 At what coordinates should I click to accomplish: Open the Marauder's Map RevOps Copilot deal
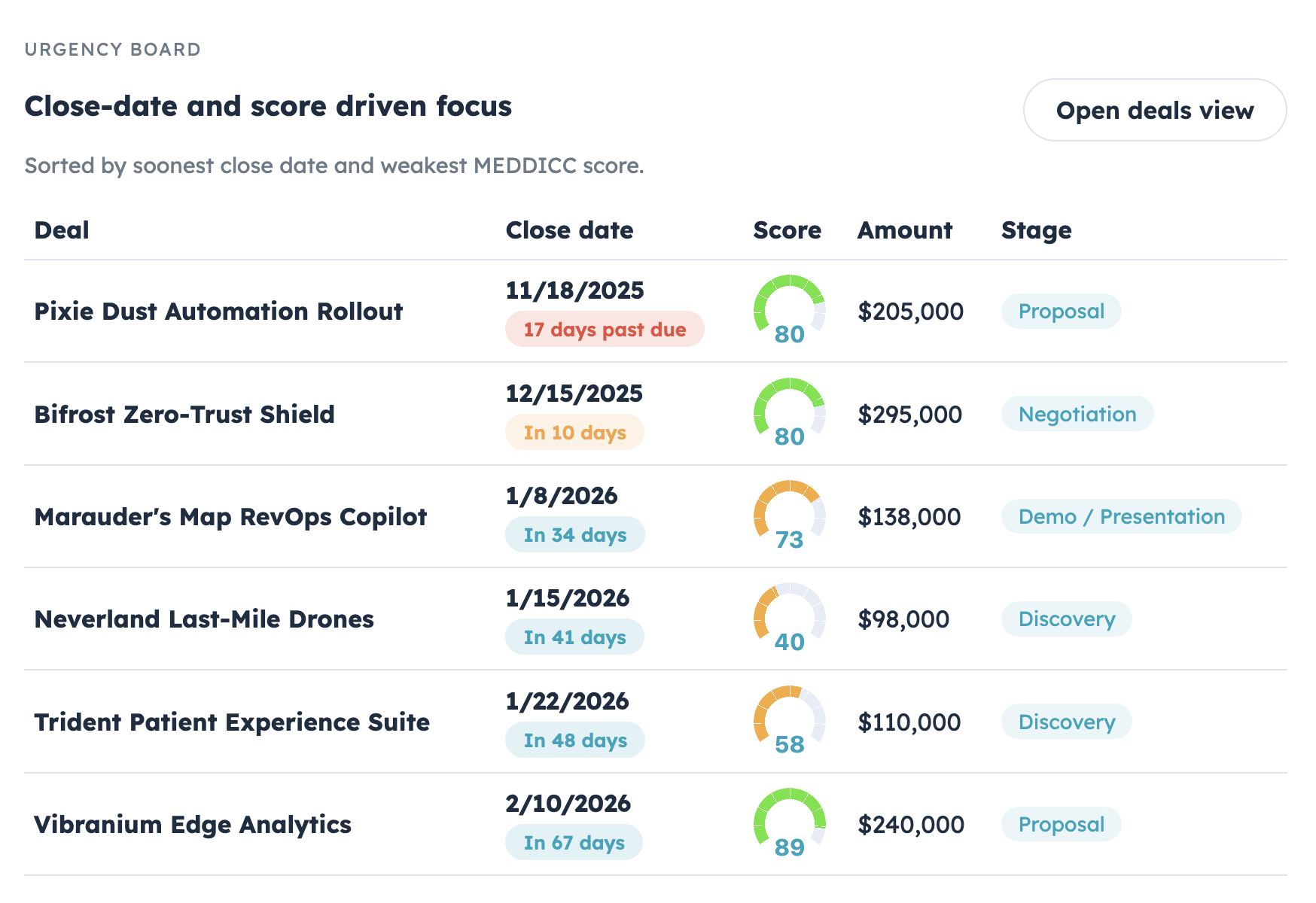(230, 517)
